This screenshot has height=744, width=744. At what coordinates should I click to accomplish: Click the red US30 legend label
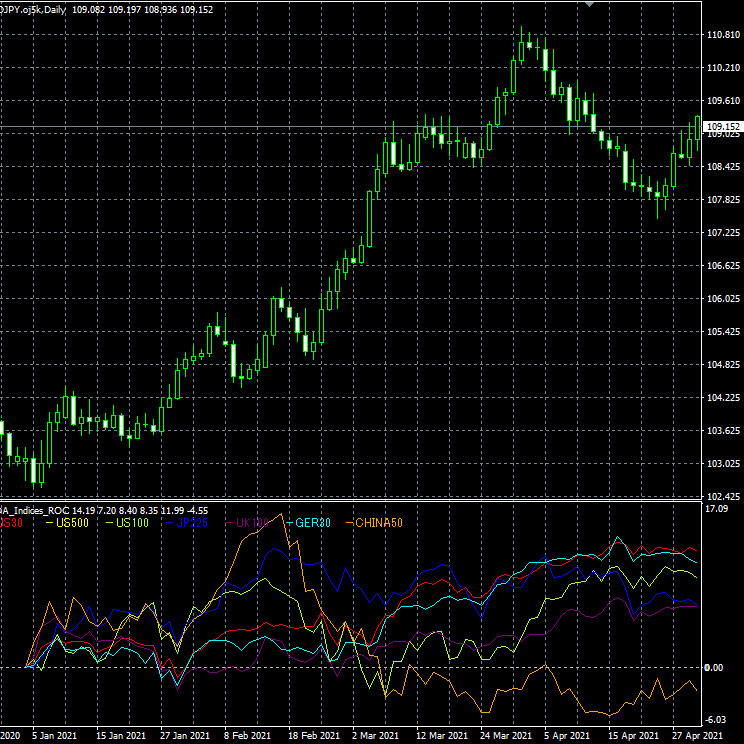point(11,523)
